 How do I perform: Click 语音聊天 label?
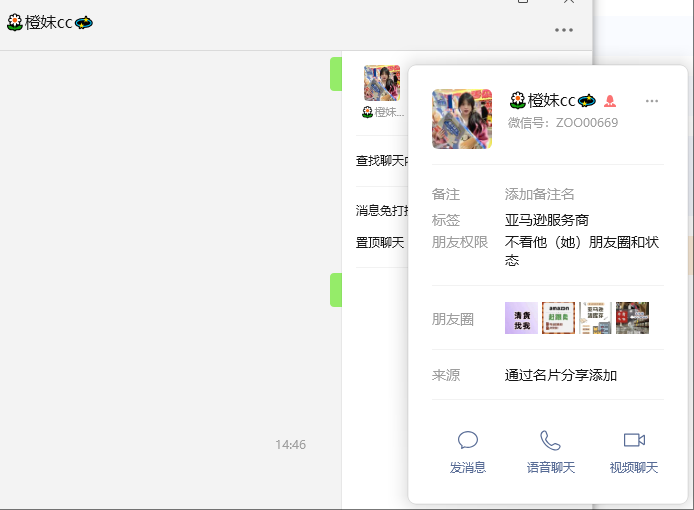coord(551,468)
